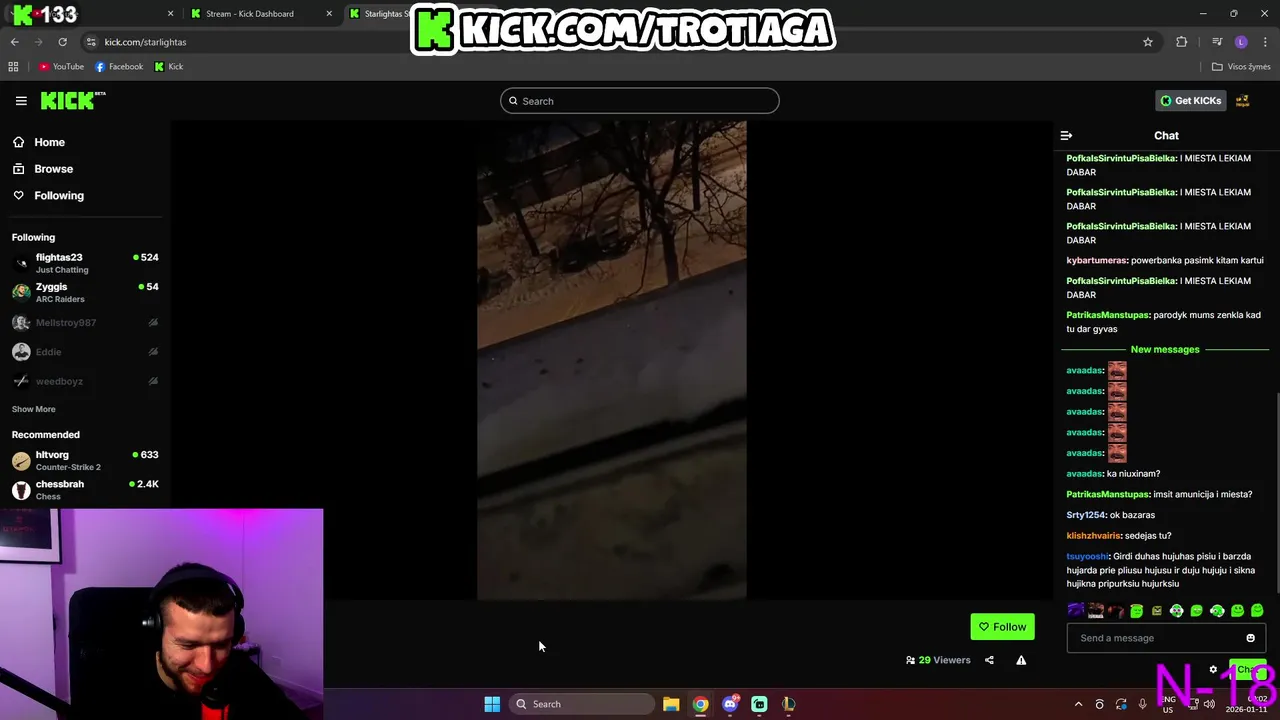
Task: Jump to New messages in chat
Action: tap(1165, 349)
